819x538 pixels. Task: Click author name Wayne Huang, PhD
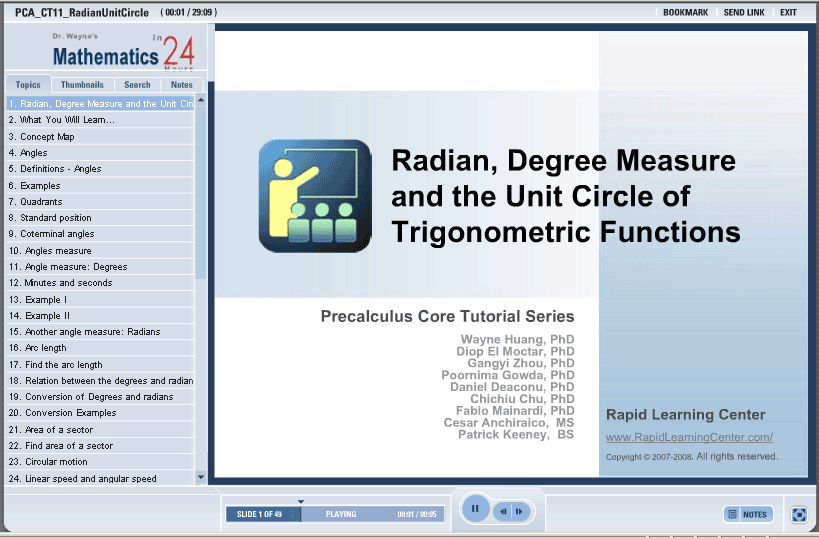[x=518, y=340]
